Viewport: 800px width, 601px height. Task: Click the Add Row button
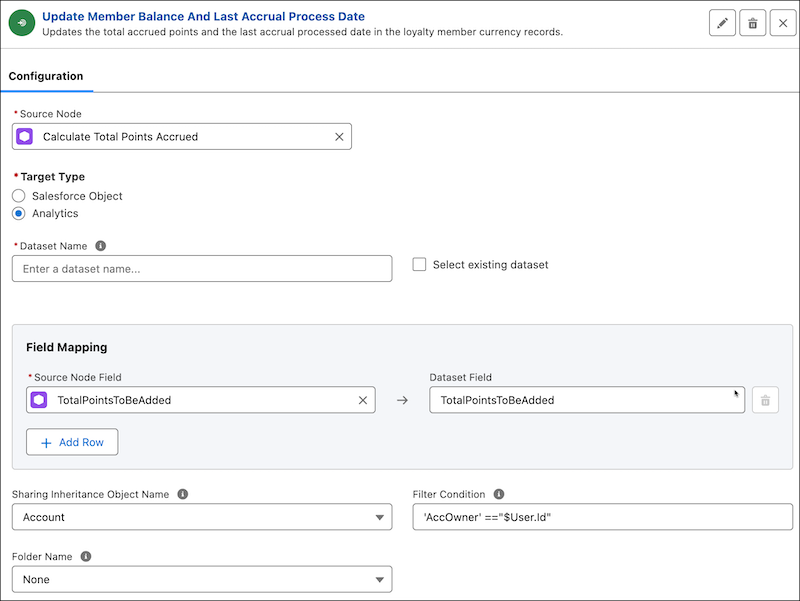72,442
